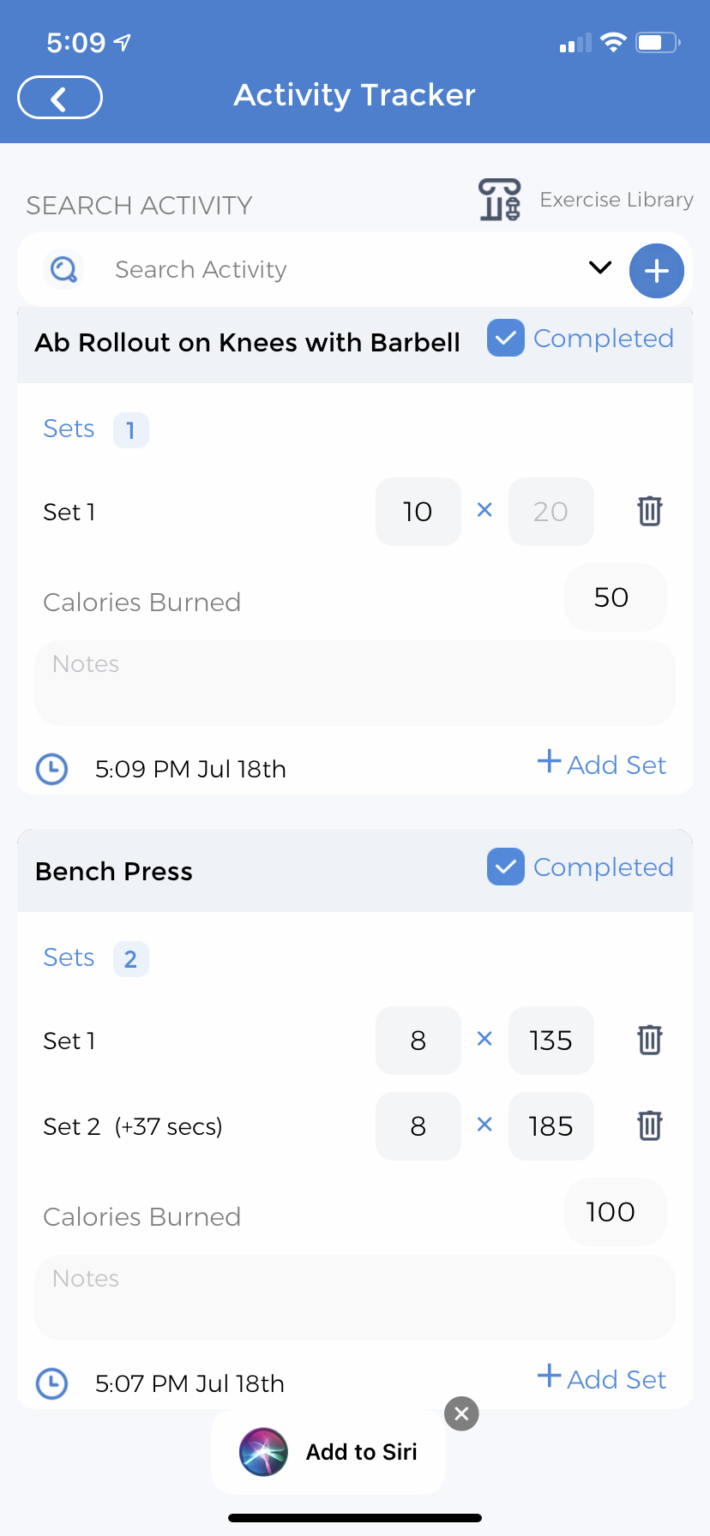Expand the Search Activity dropdown

tap(599, 268)
